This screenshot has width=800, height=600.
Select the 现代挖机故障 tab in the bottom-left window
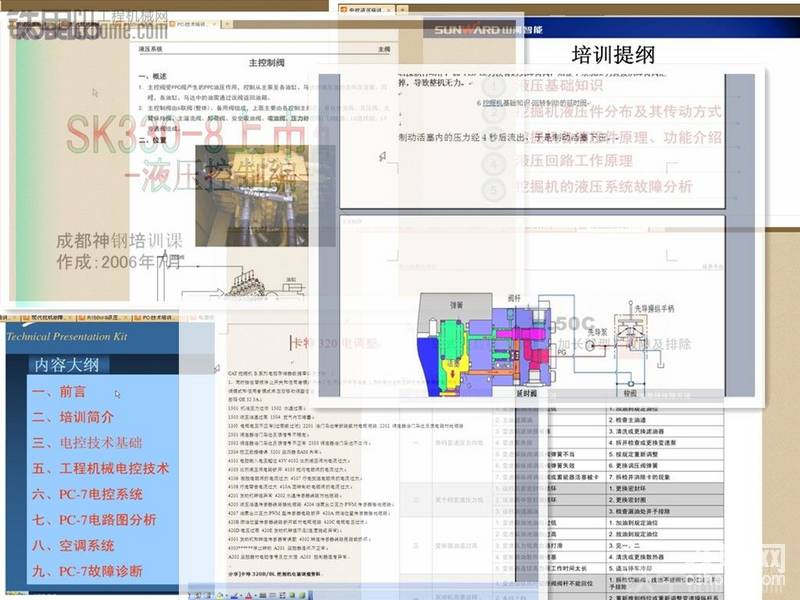[49, 317]
